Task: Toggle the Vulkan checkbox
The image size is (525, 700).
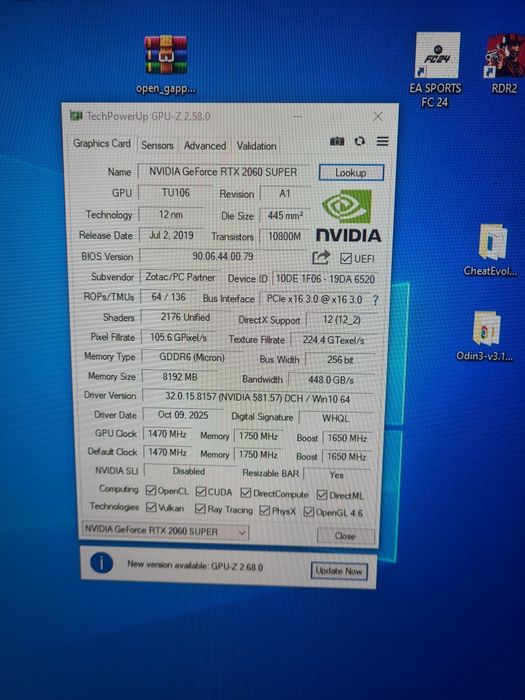Action: pyautogui.click(x=151, y=508)
